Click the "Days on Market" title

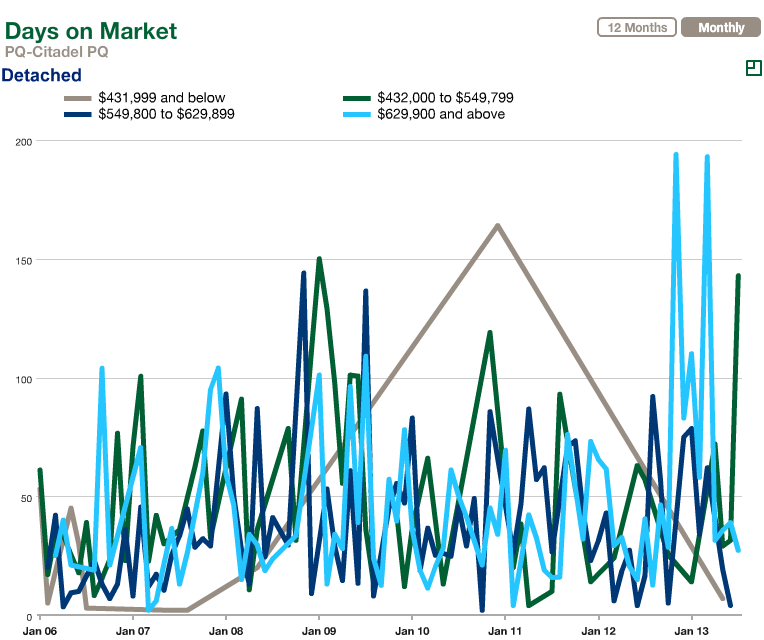pyautogui.click(x=91, y=30)
